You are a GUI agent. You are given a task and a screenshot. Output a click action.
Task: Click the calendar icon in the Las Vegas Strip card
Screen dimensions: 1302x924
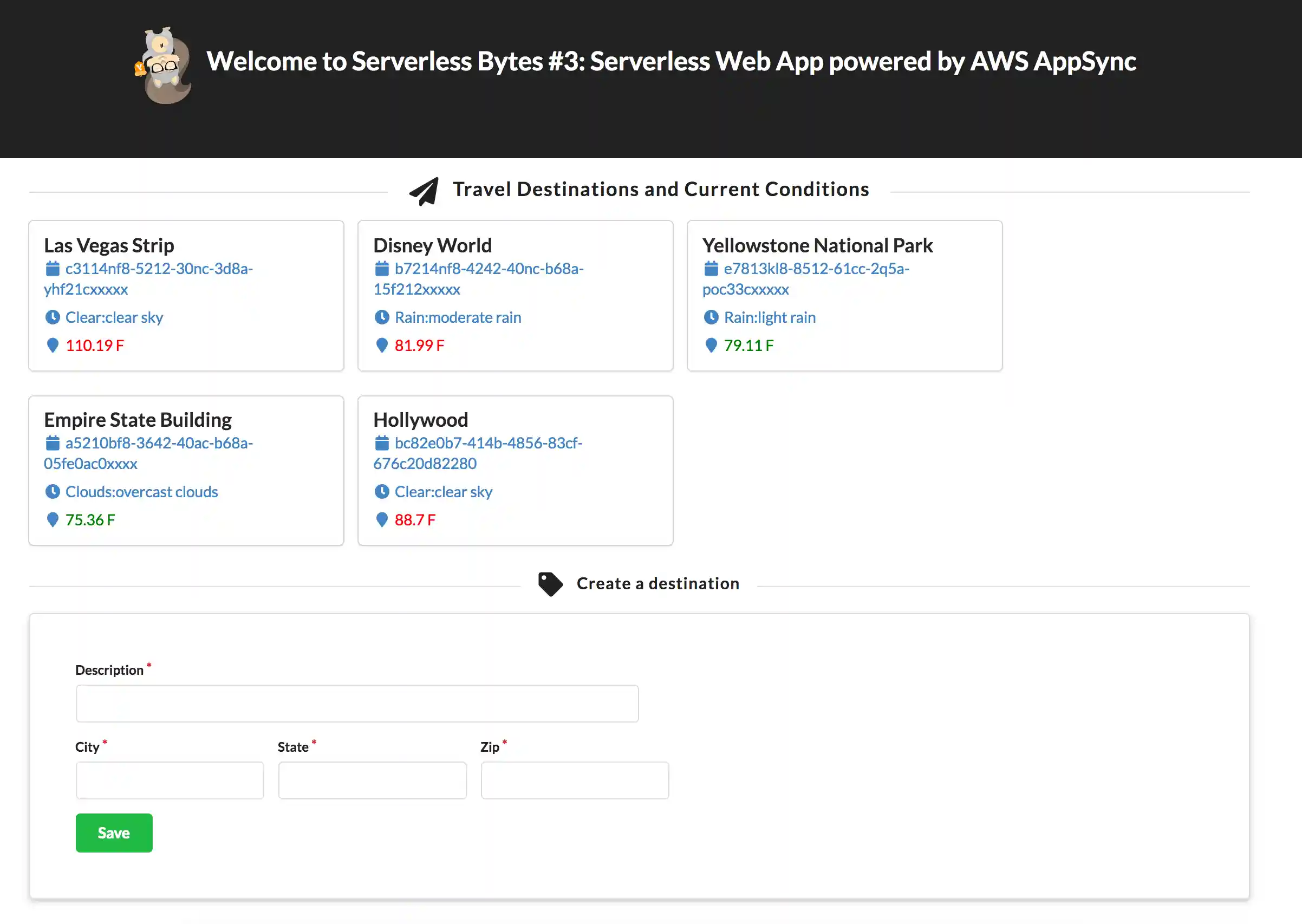click(x=53, y=268)
